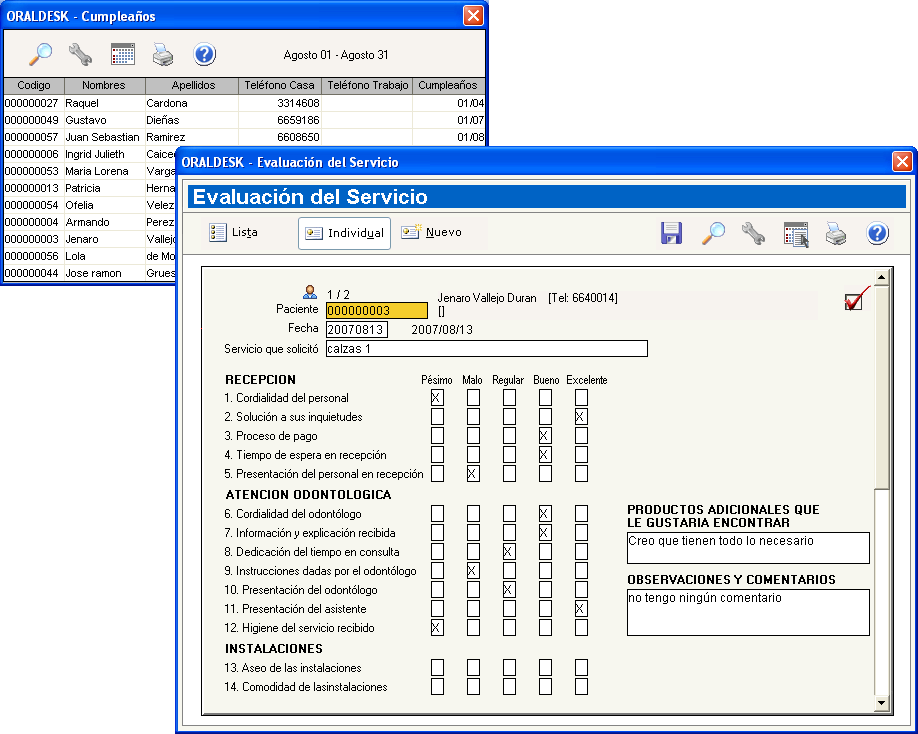
Task: Print the service evaluation form
Action: (x=835, y=233)
